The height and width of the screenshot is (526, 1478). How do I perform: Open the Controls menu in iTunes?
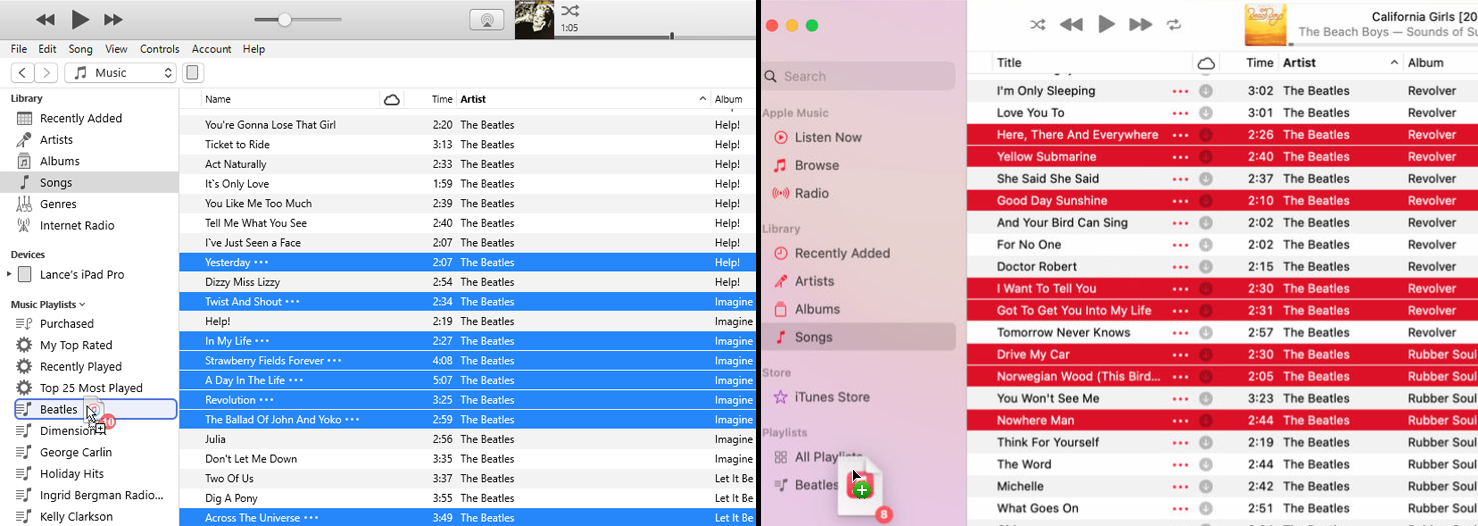160,49
